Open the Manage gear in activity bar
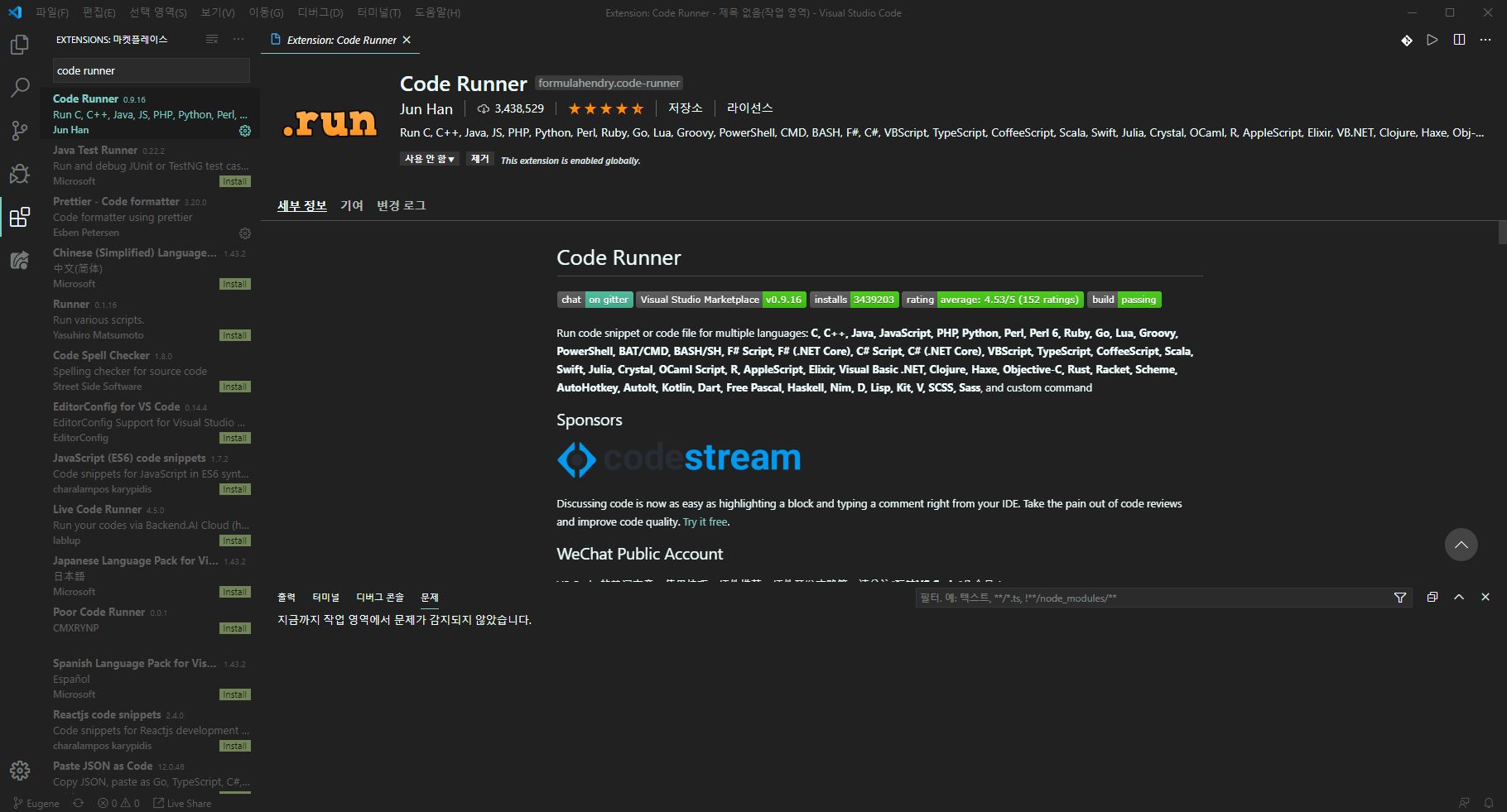 tap(19, 771)
